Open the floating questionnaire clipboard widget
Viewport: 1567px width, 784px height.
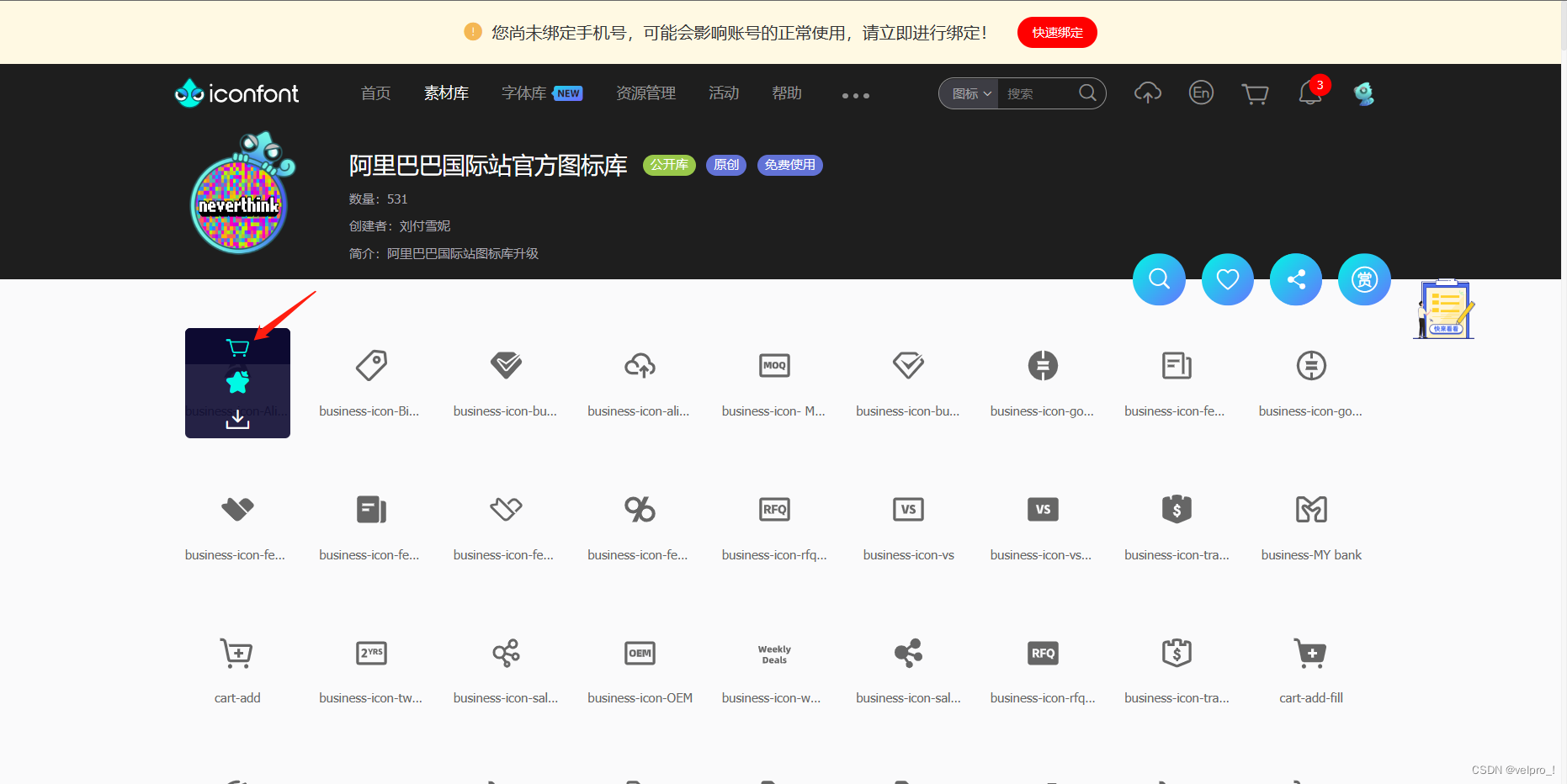[1444, 309]
